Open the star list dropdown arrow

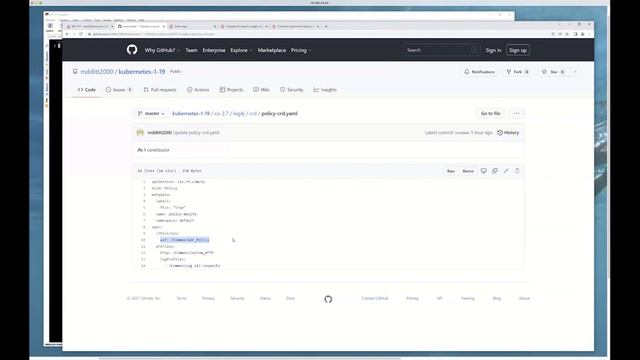coord(575,72)
